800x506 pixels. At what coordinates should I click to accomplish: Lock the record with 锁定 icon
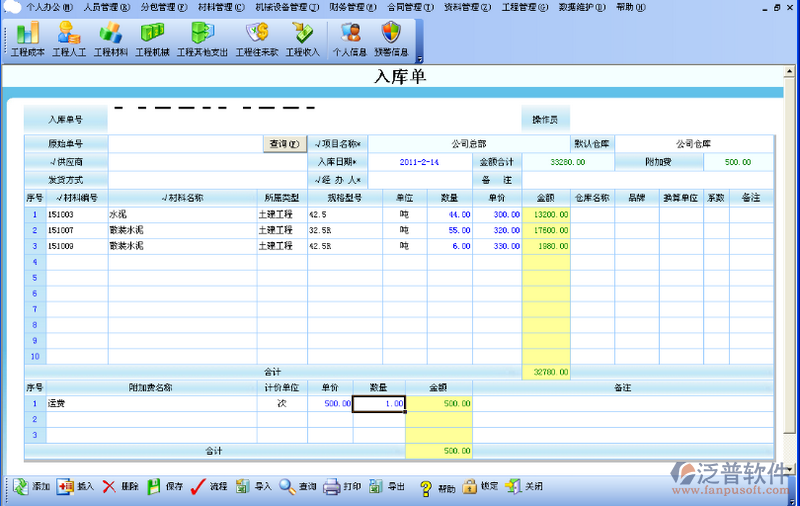[479, 487]
